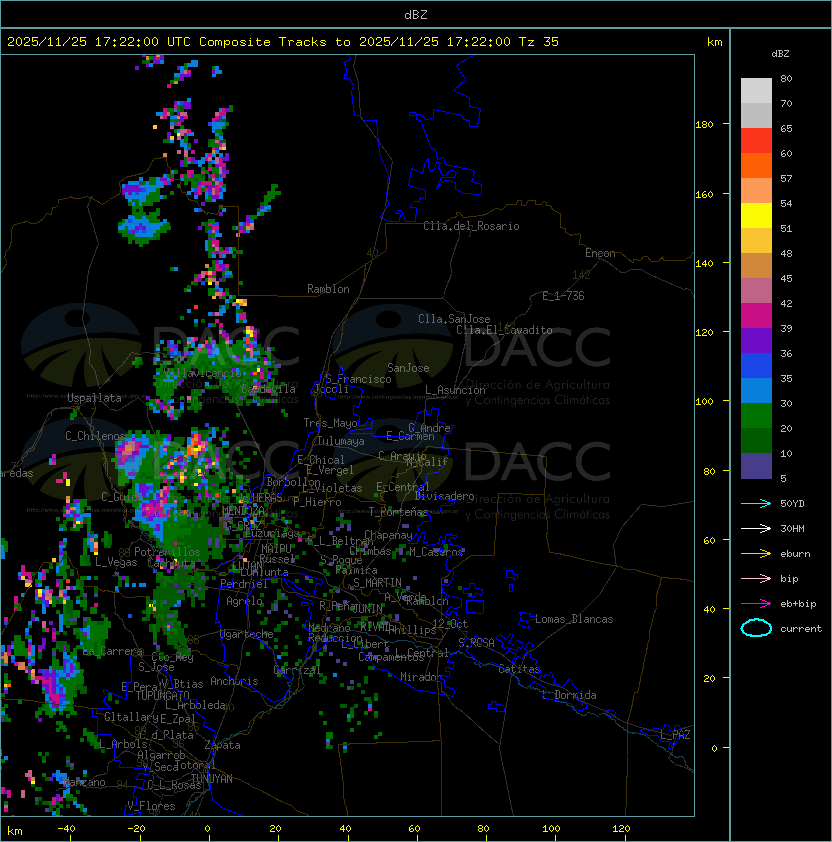Click the 'dBZ' title at top
This screenshot has height=842, width=832.
(416, 15)
